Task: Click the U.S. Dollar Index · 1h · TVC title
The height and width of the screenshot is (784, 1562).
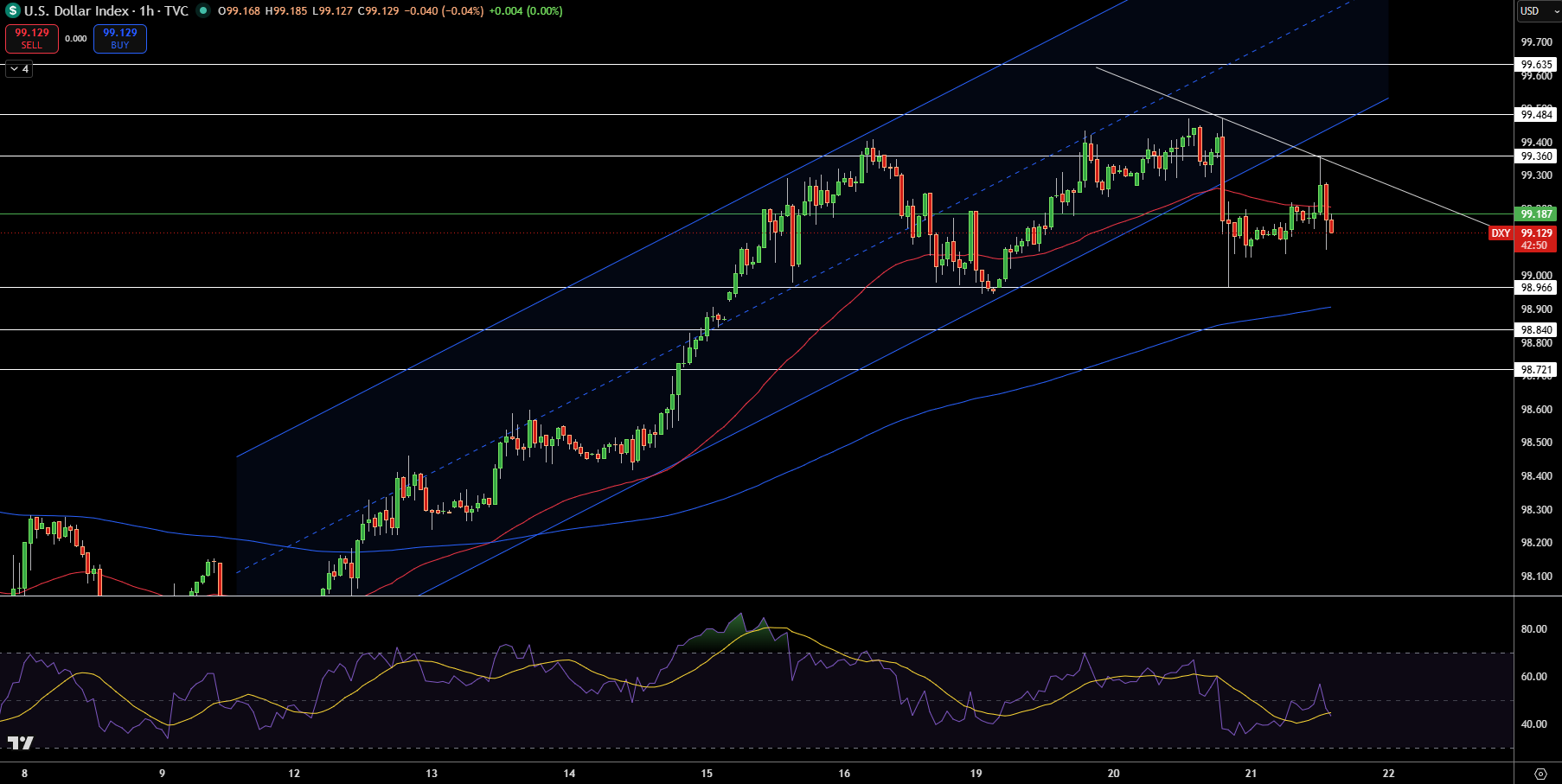Action: (x=106, y=11)
